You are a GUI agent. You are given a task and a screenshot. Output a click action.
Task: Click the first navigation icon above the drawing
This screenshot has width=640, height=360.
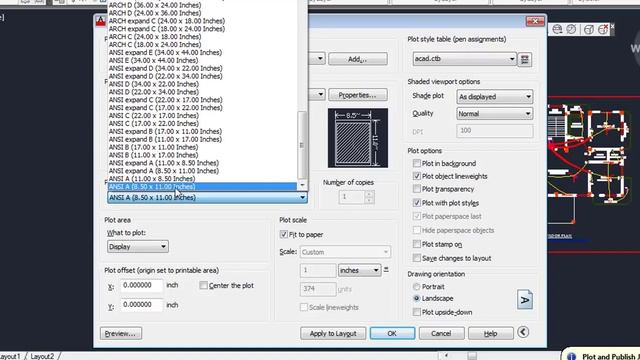click(557, 29)
